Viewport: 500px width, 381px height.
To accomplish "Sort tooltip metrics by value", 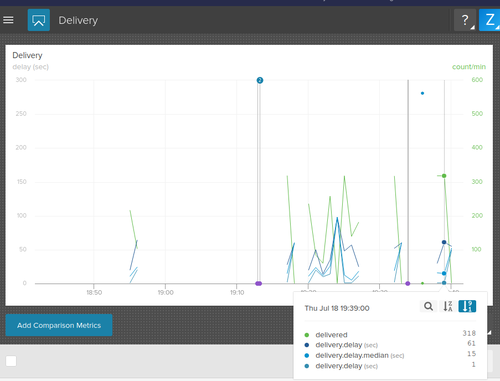I will click(467, 306).
